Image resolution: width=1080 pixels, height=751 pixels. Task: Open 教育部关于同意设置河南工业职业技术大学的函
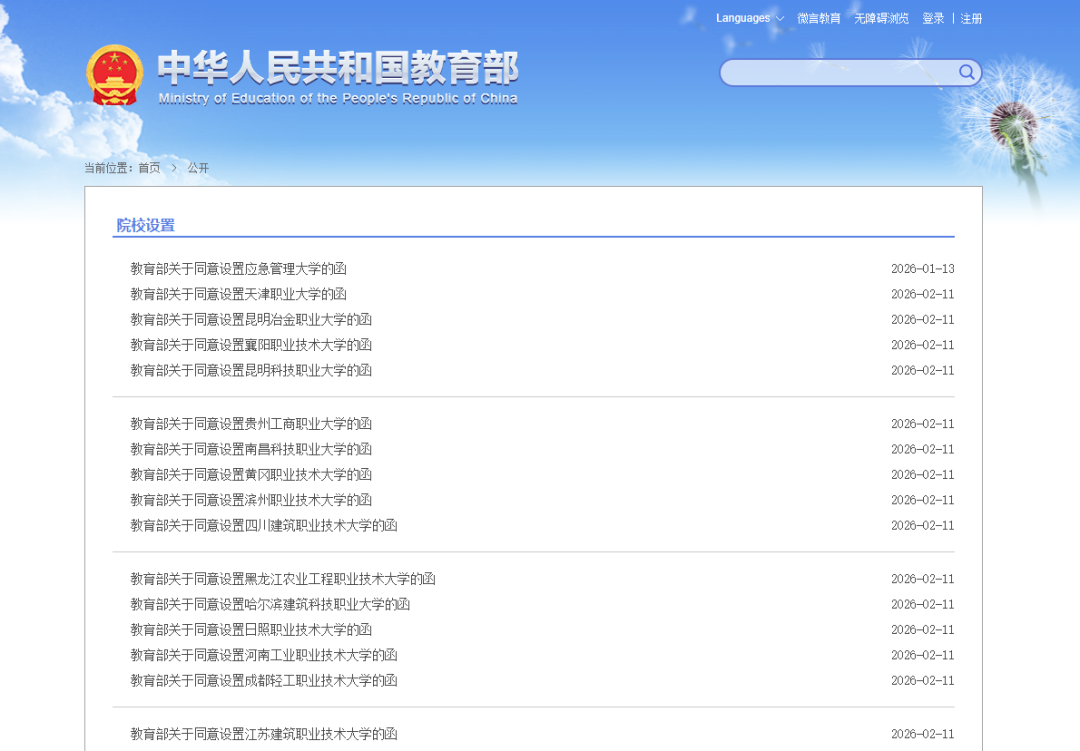(264, 655)
